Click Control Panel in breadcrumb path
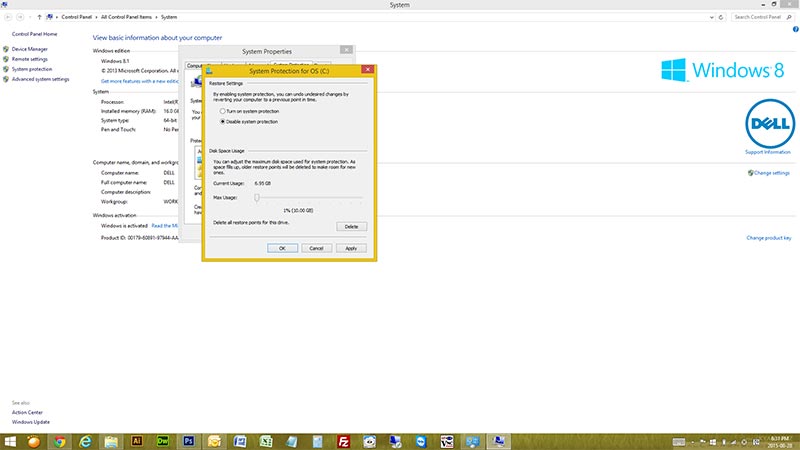The image size is (800, 450). click(77, 17)
